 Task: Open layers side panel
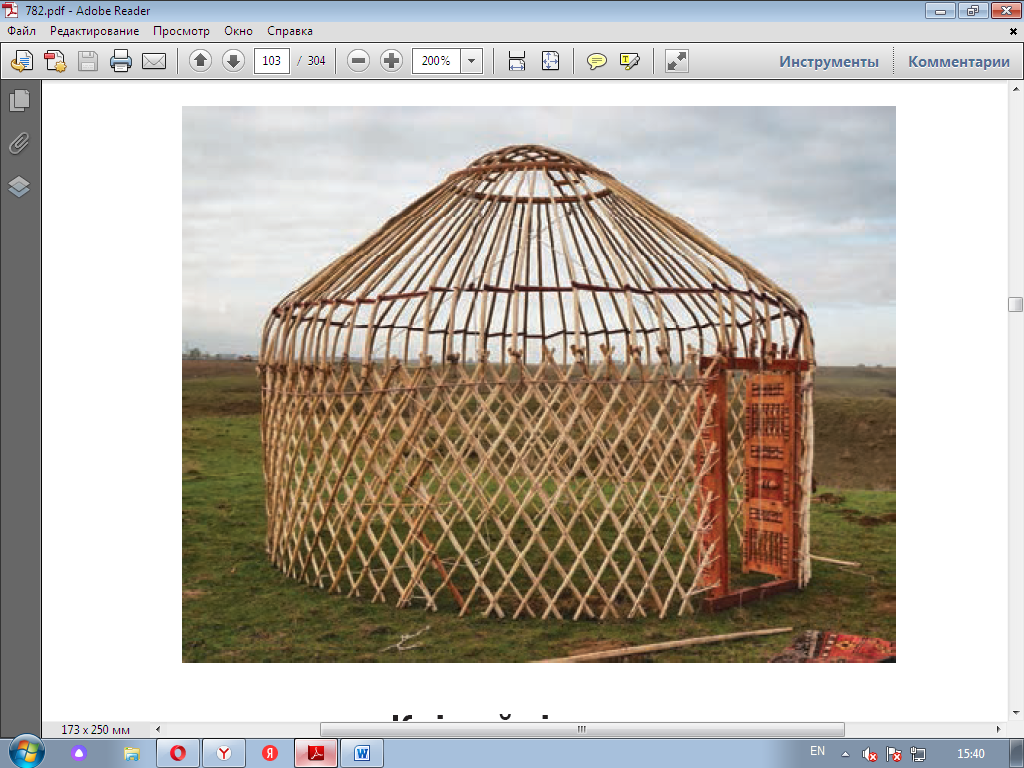[x=20, y=187]
